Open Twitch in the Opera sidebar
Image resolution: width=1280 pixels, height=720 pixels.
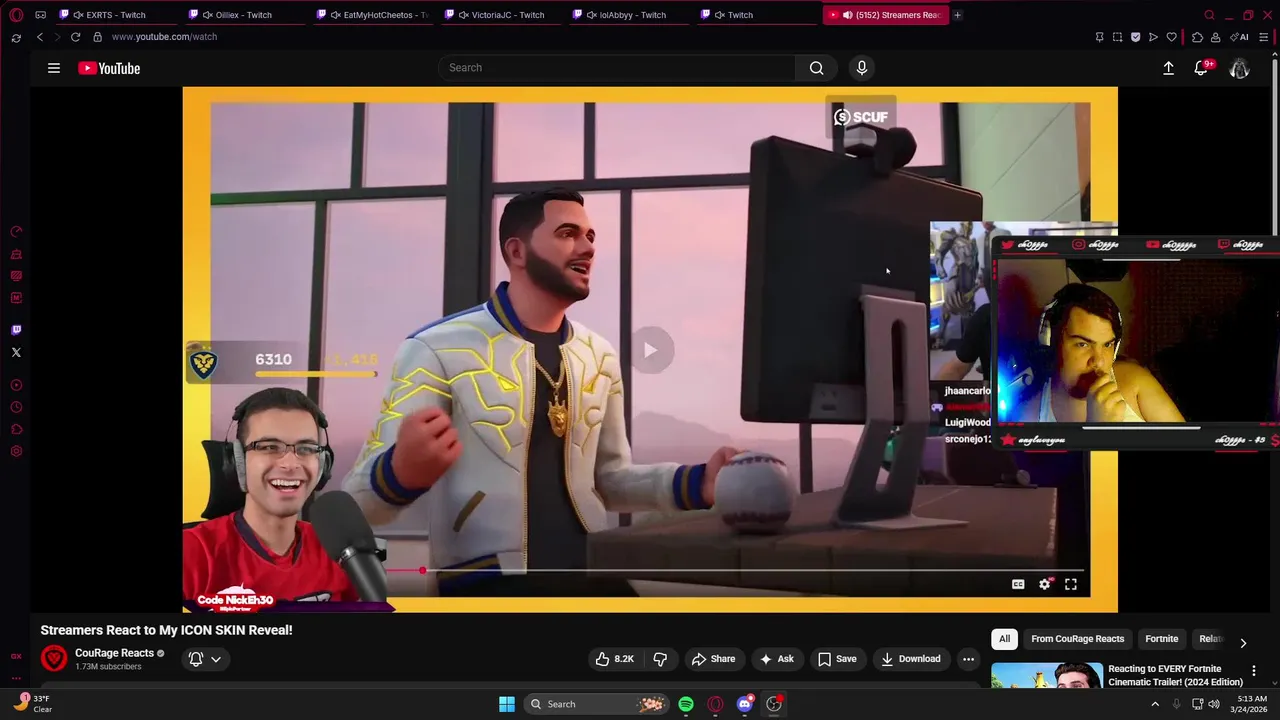16,330
